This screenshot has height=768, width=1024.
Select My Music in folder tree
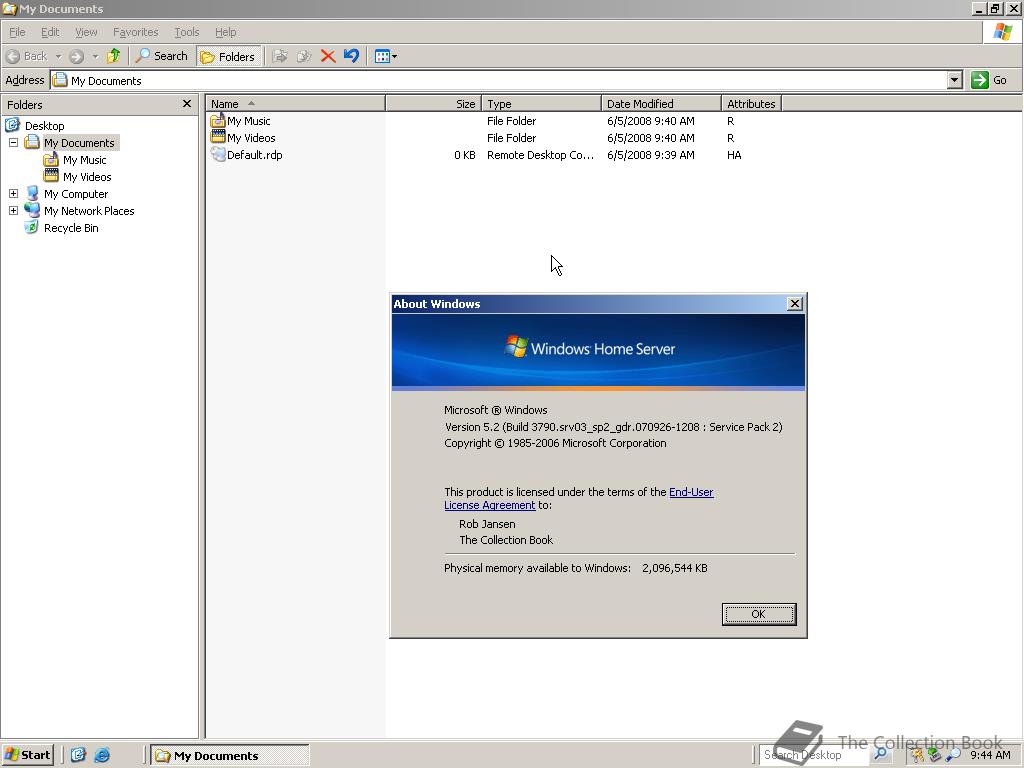tap(84, 160)
